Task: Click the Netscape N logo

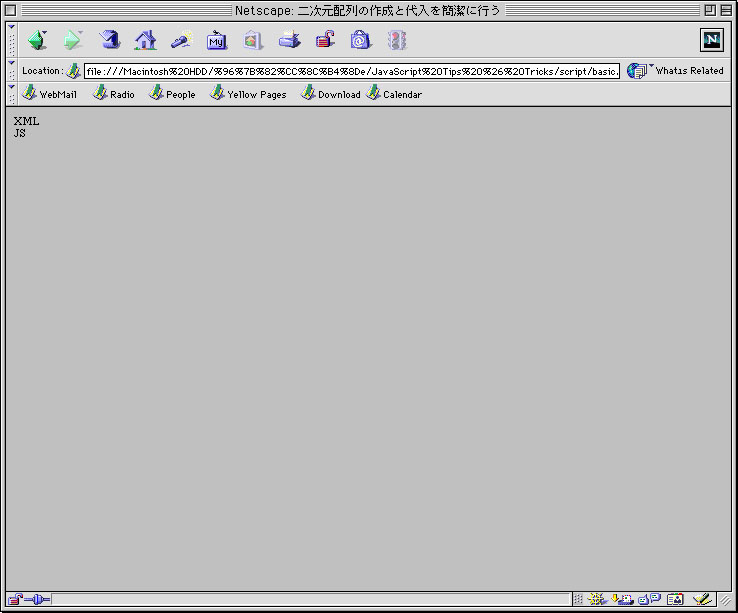Action: click(712, 40)
